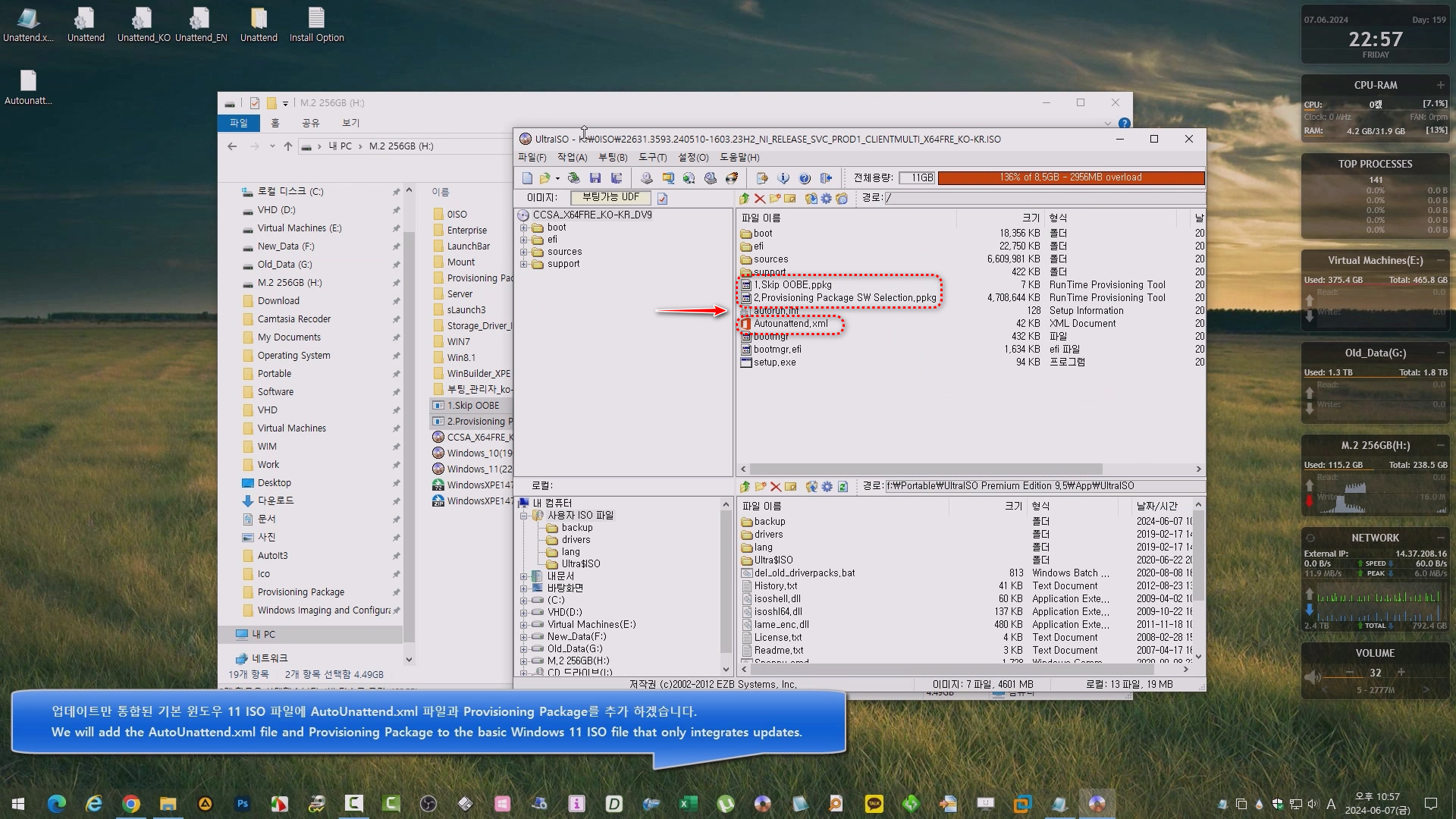This screenshot has width=1456, height=819.
Task: Click the Save disk icon in toolbar
Action: (595, 177)
